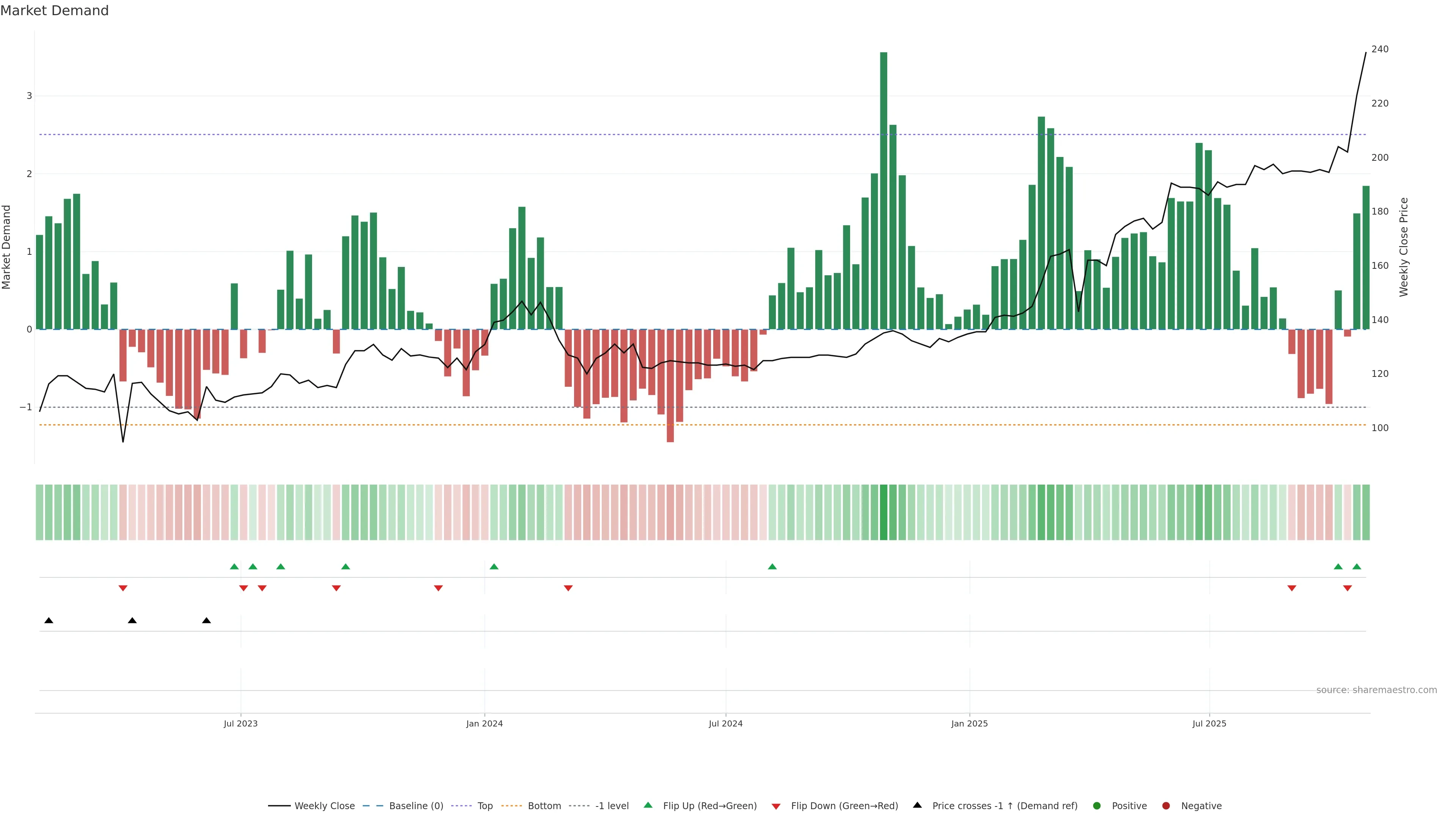Click the Jul 2024 x-axis label
1456x819 pixels.
726,723
